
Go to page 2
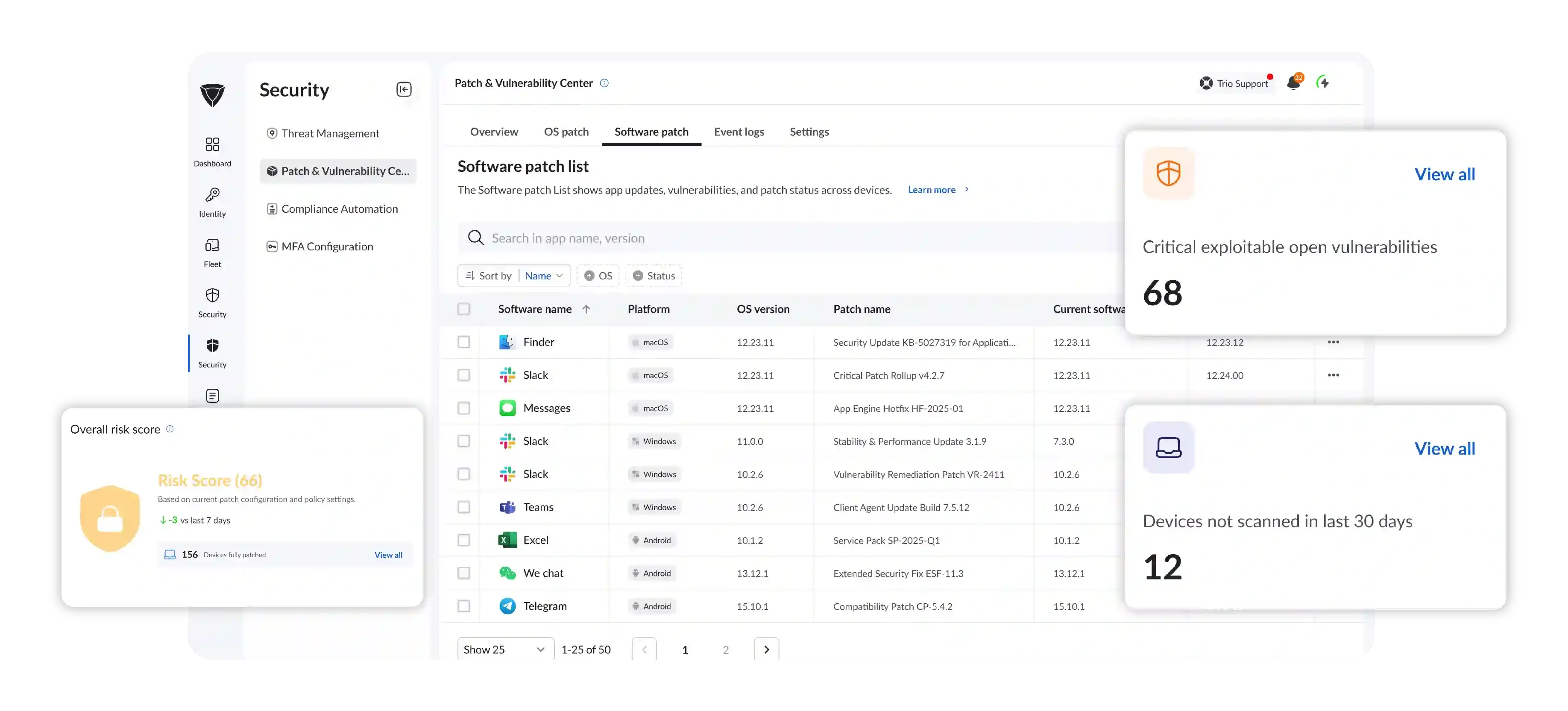pos(726,649)
